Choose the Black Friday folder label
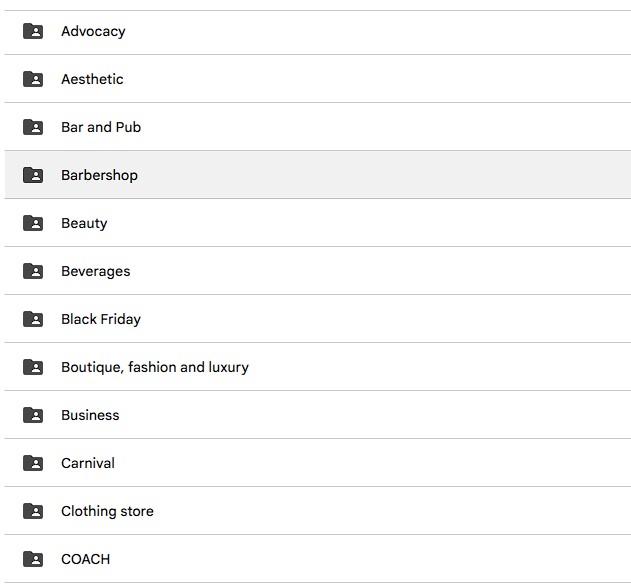The height and width of the screenshot is (587, 631). point(101,319)
